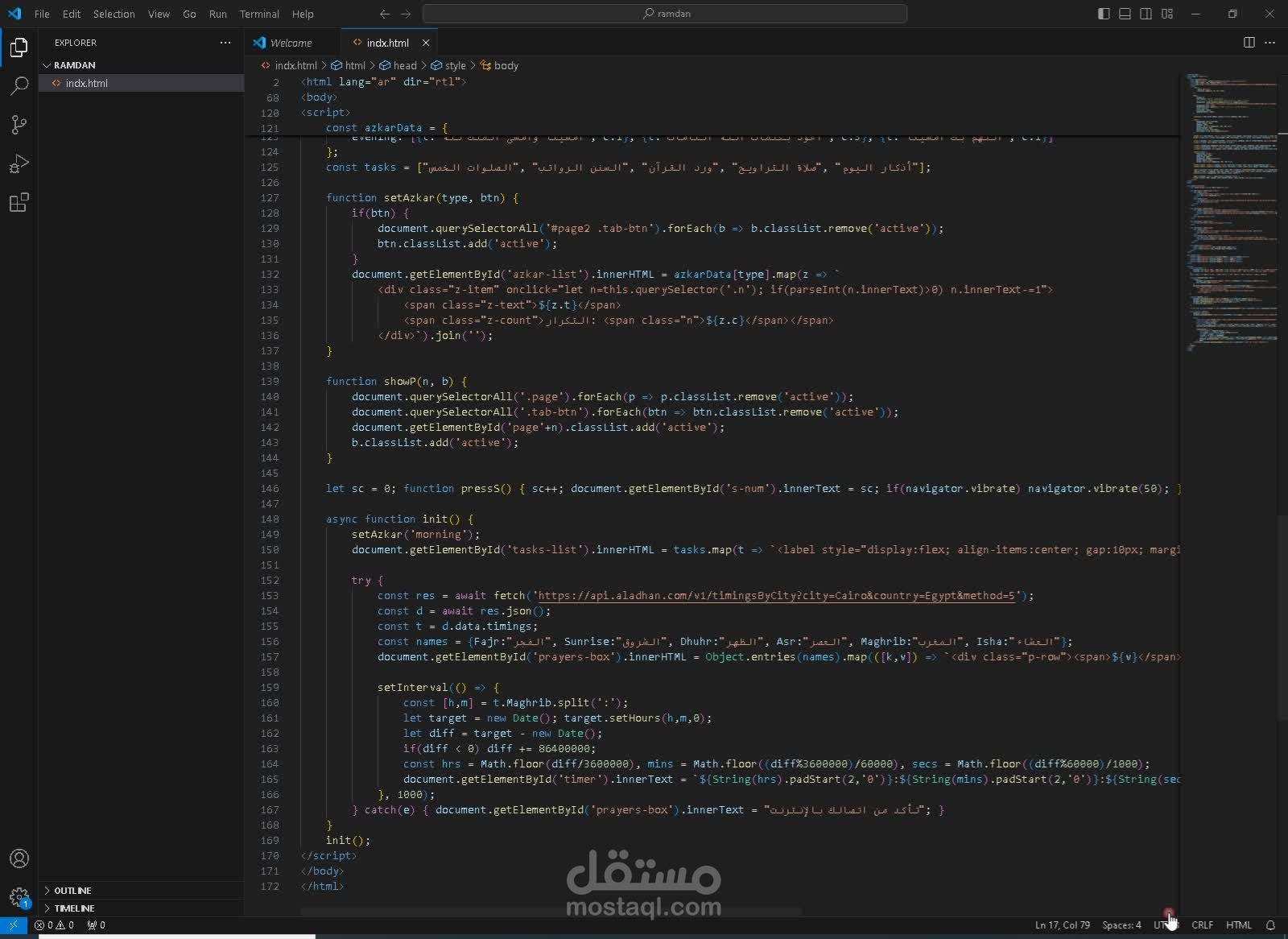1288x939 pixels.
Task: Switch to the Welcome tab
Action: (x=291, y=43)
